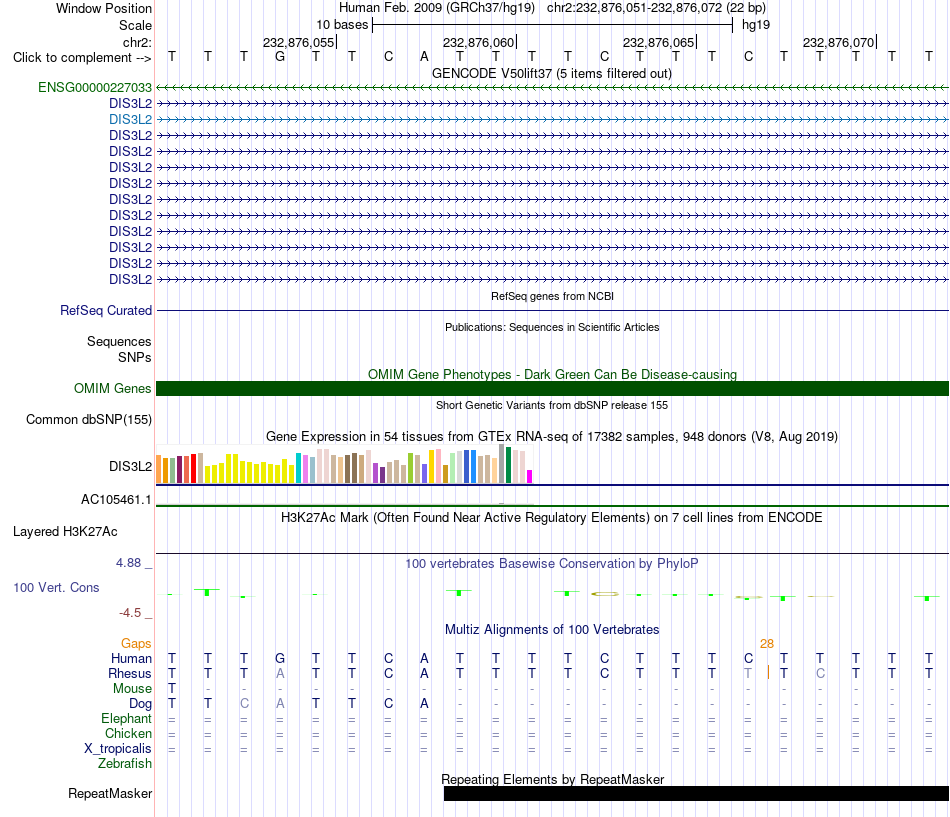Click the Window Position label

pyautogui.click(x=104, y=8)
